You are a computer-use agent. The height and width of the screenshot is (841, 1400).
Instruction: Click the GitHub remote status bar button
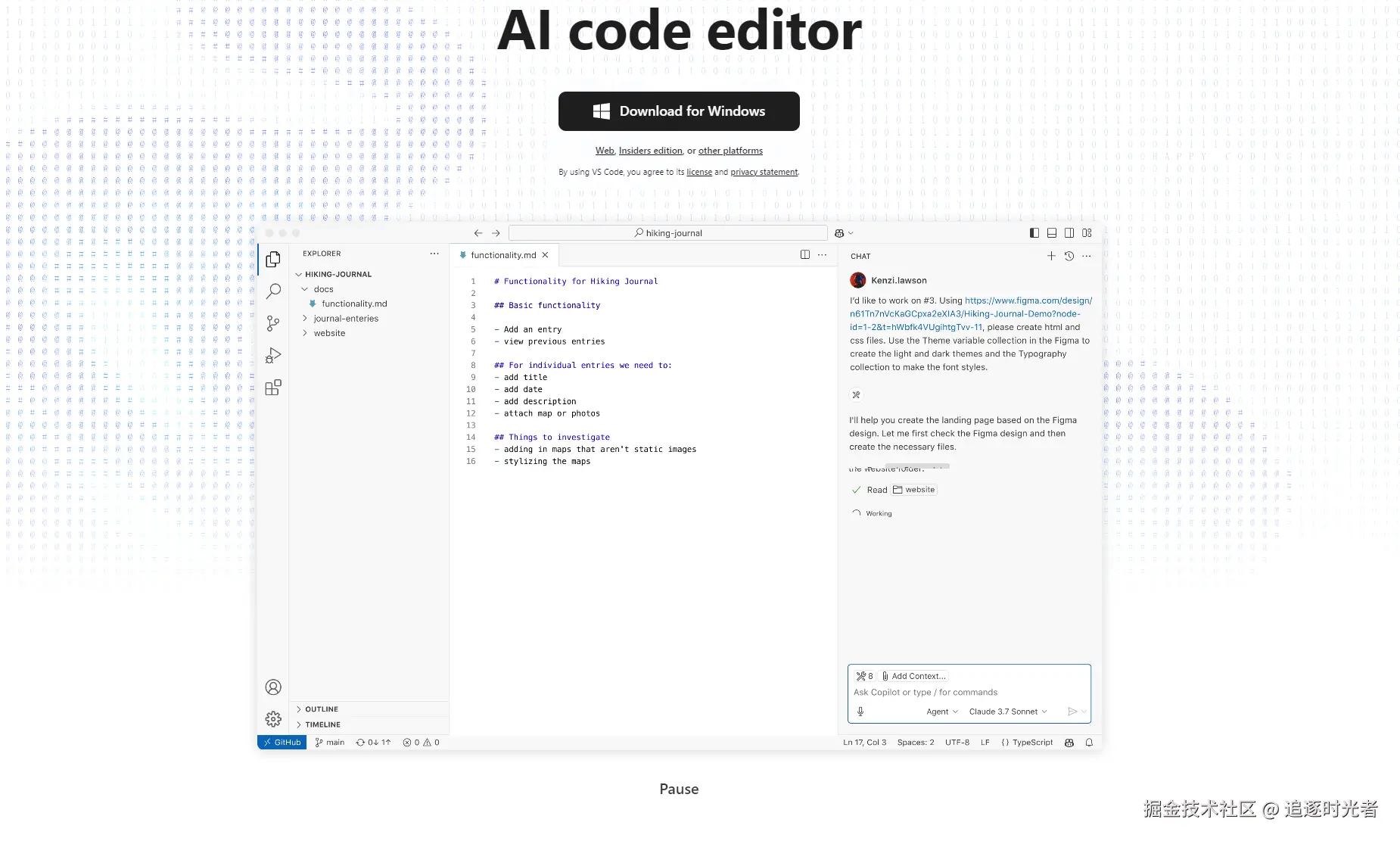pos(282,743)
